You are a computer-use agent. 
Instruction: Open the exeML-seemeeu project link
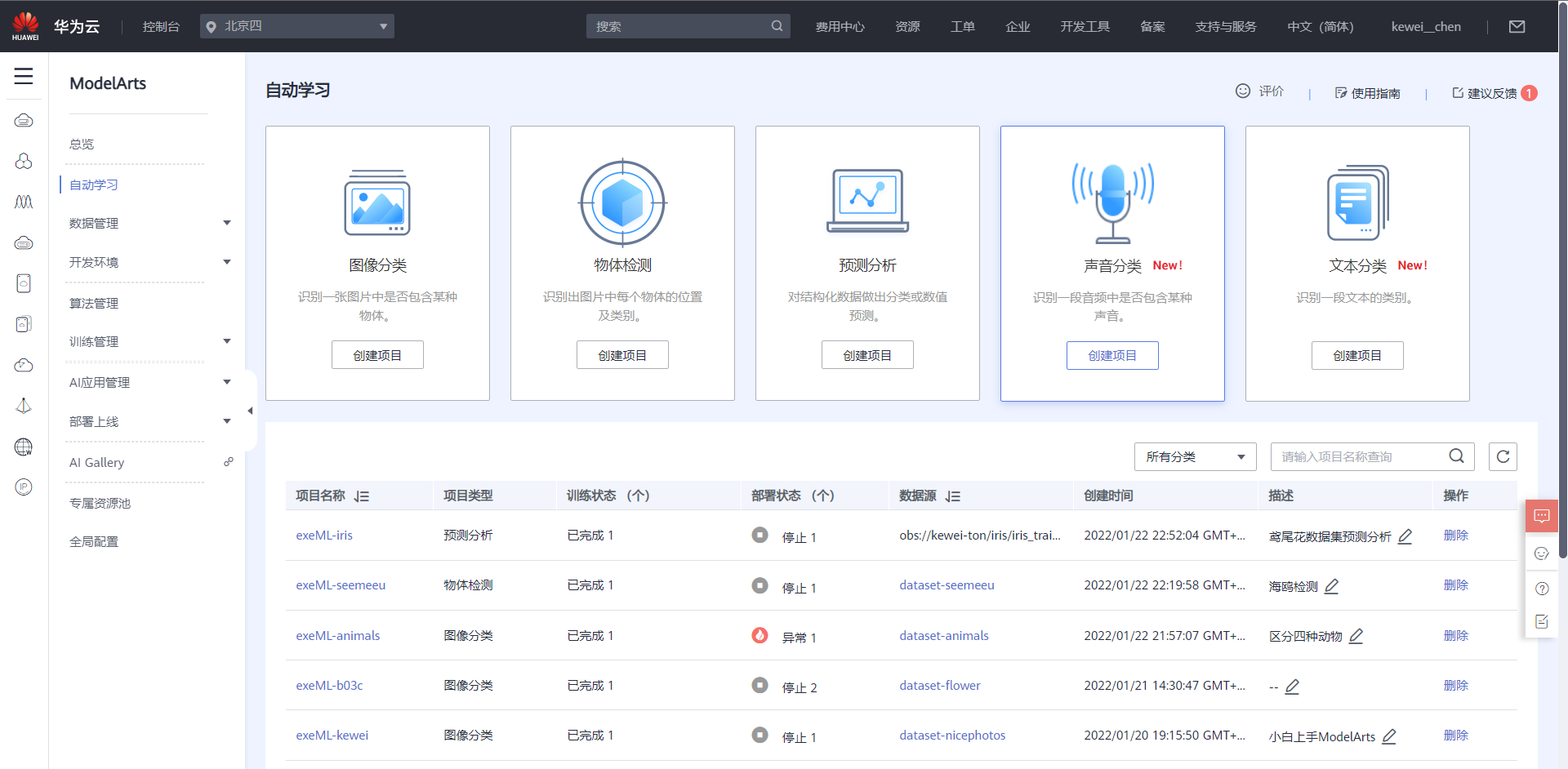pyautogui.click(x=341, y=585)
